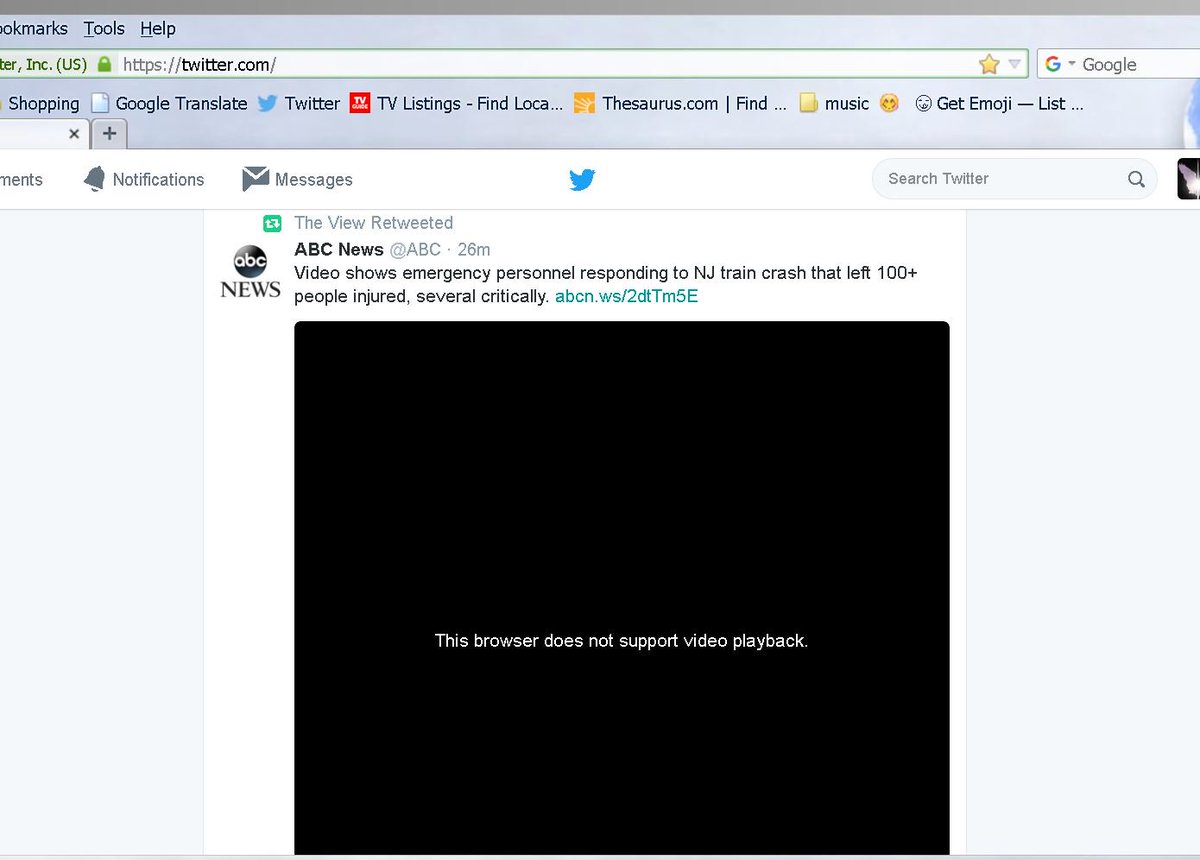The height and width of the screenshot is (860, 1200).
Task: Open the TV Listings bookmark
Action: pyautogui.click(x=457, y=103)
